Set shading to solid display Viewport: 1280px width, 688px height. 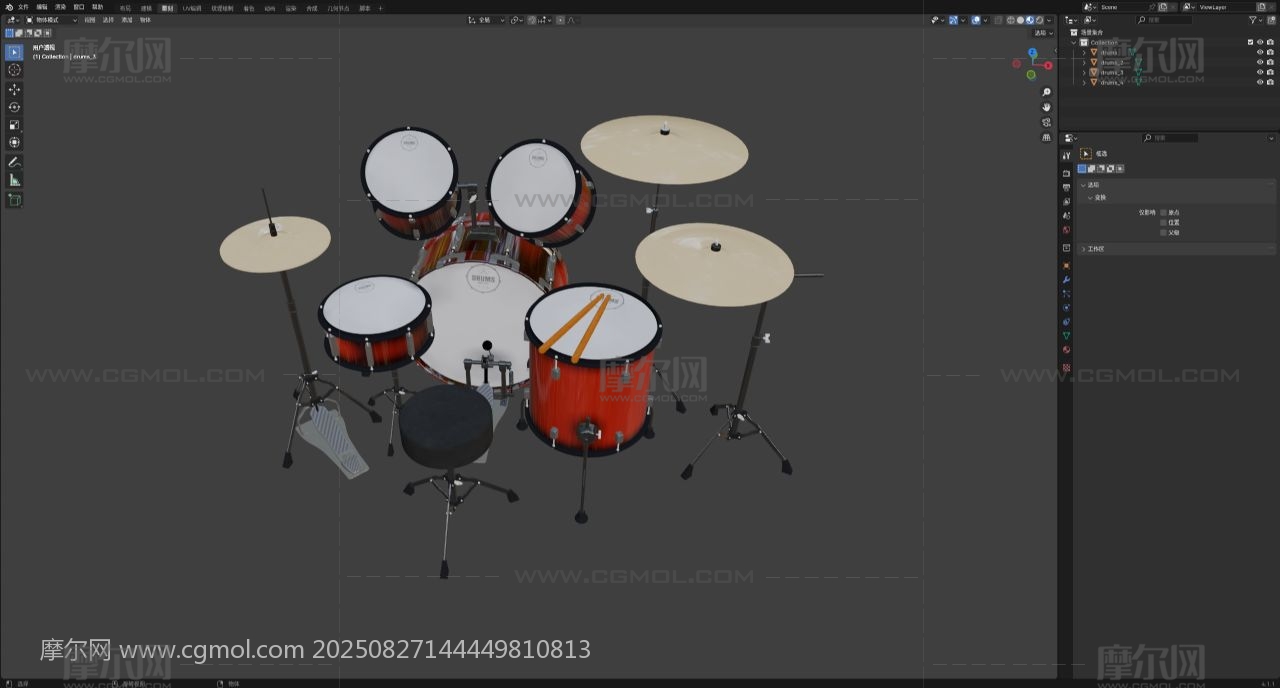click(1021, 20)
